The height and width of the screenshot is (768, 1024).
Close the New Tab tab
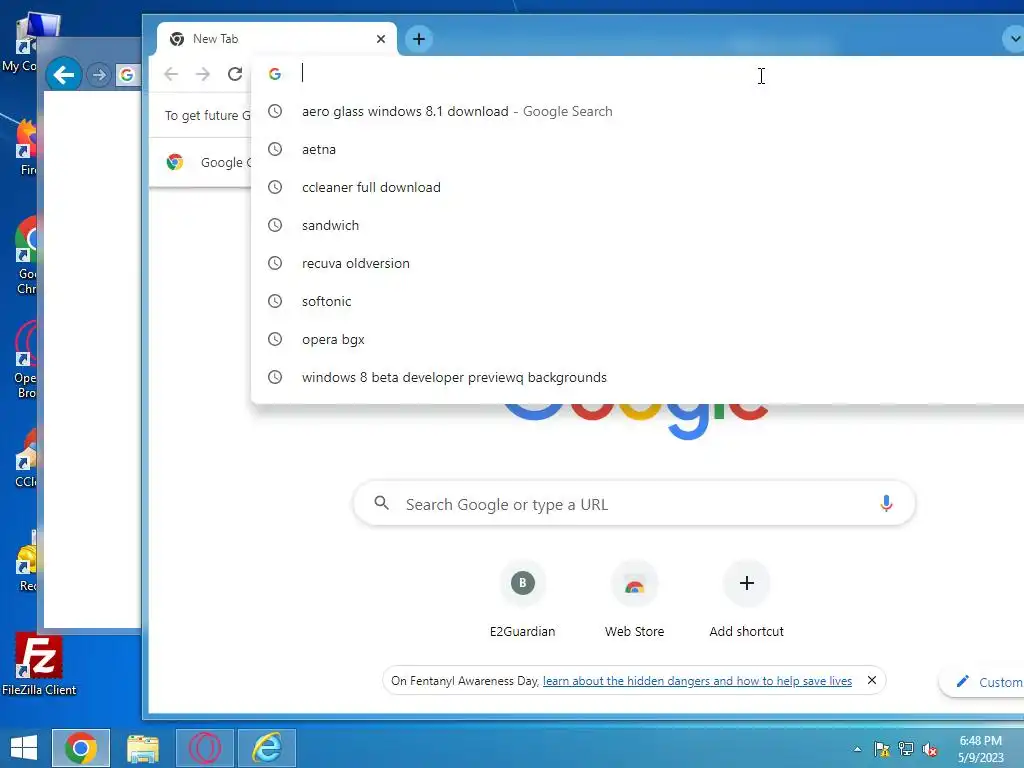pos(381,39)
